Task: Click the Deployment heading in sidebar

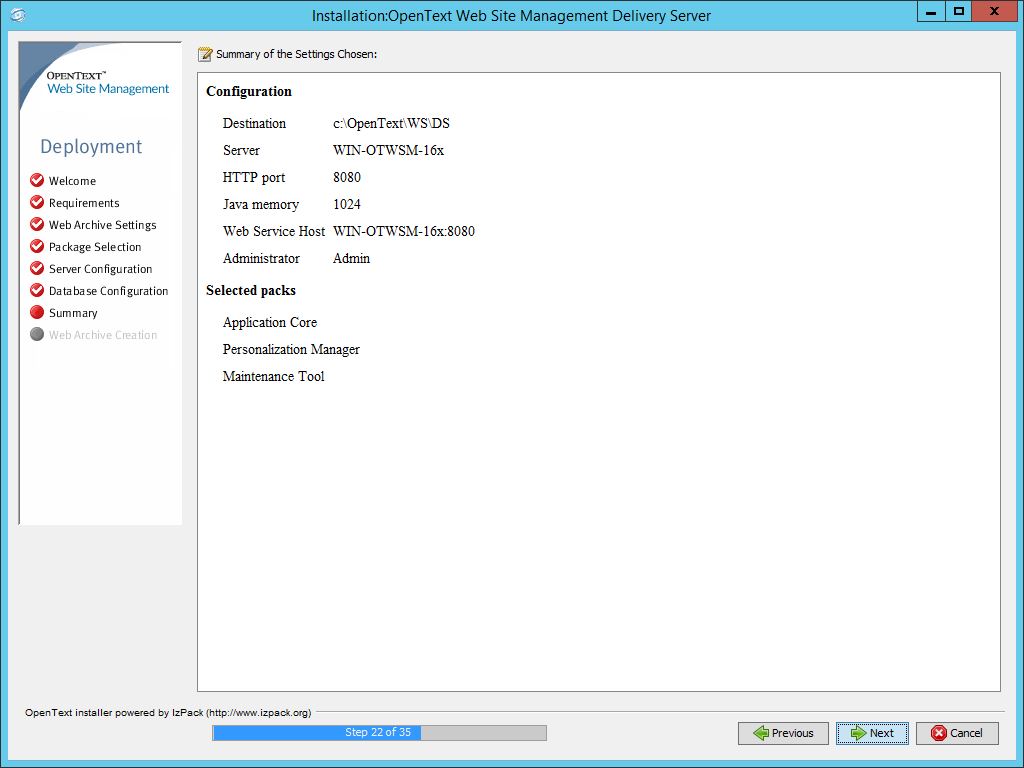Action: pos(91,146)
